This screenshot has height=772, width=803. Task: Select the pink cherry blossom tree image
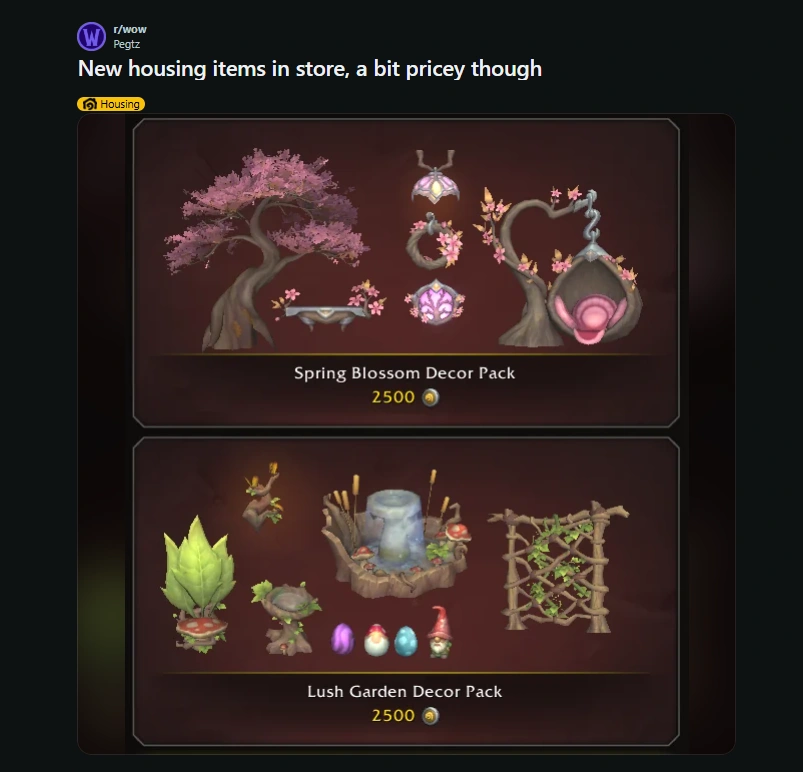(265, 249)
